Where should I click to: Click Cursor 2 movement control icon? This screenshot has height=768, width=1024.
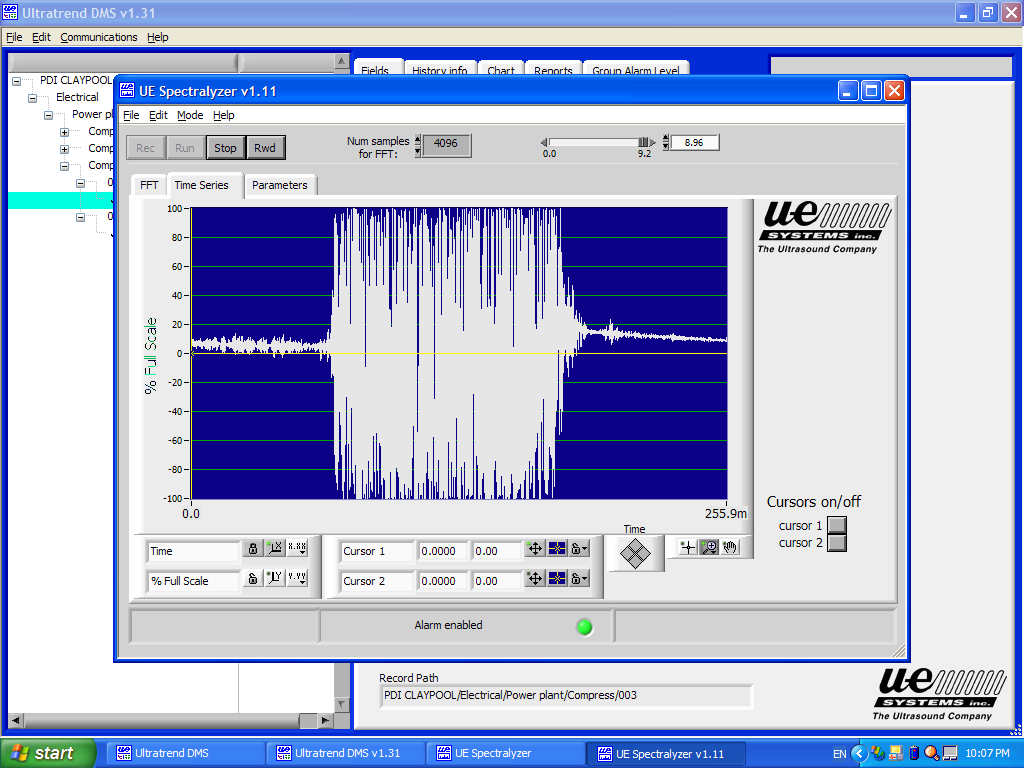point(535,579)
